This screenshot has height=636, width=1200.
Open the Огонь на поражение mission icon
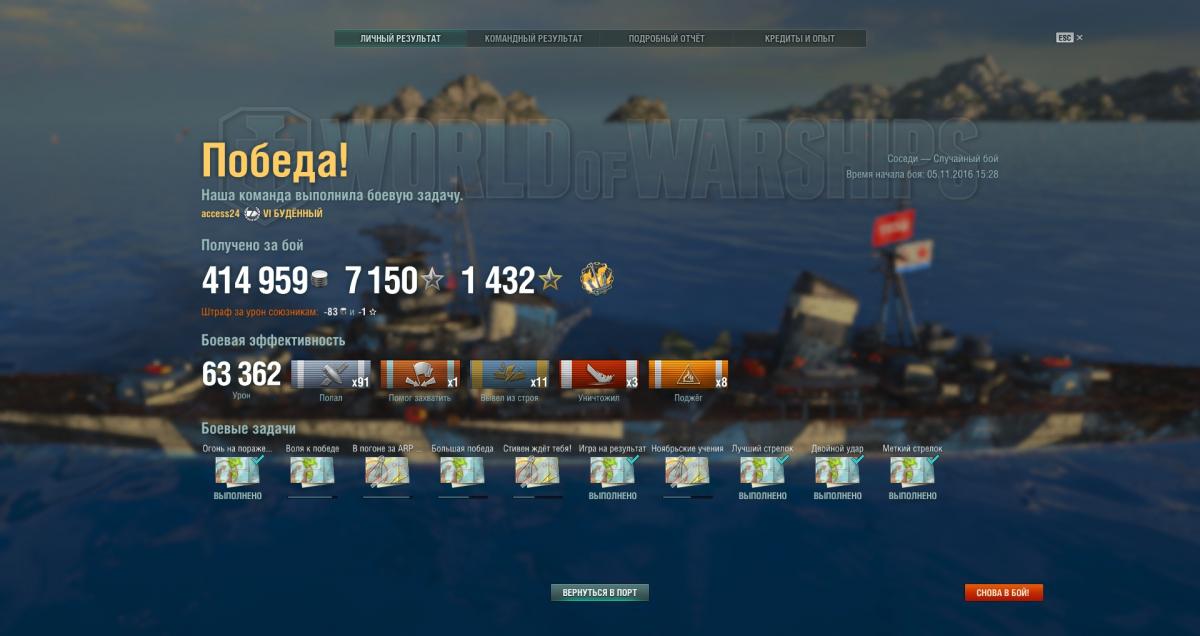238,471
